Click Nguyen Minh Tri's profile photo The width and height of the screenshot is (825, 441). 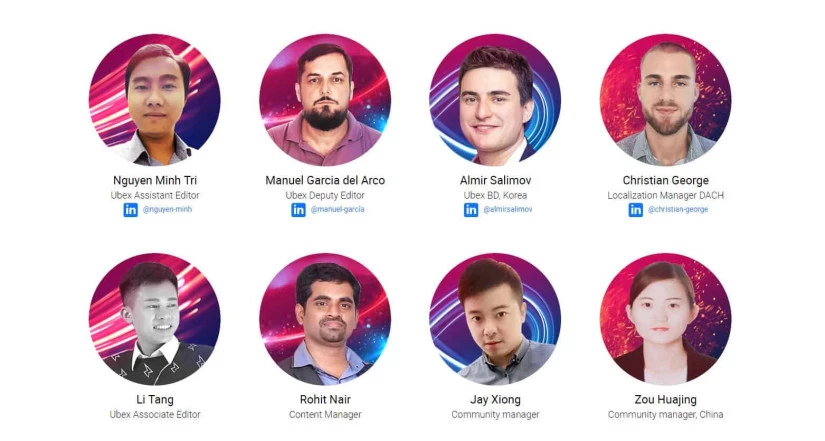click(x=155, y=100)
